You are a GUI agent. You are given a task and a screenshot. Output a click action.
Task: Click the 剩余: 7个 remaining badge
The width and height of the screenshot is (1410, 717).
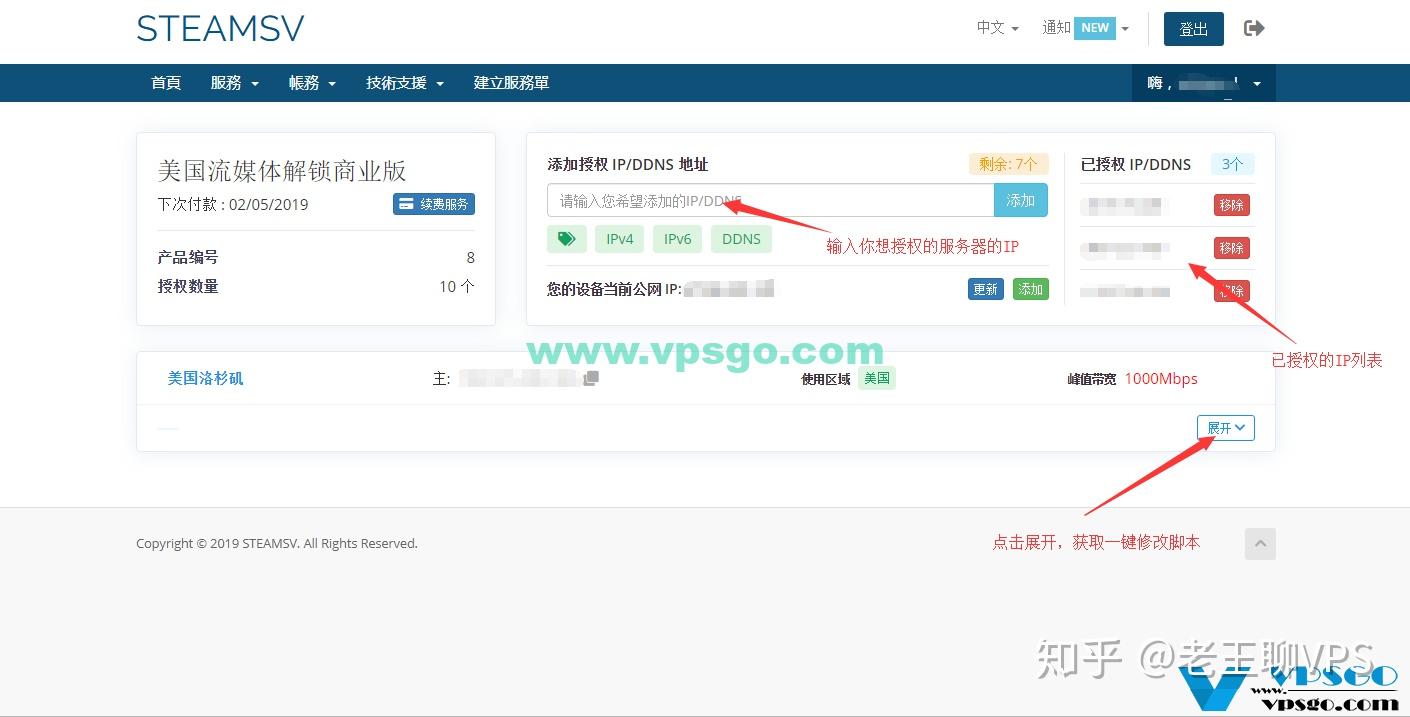coord(1008,164)
